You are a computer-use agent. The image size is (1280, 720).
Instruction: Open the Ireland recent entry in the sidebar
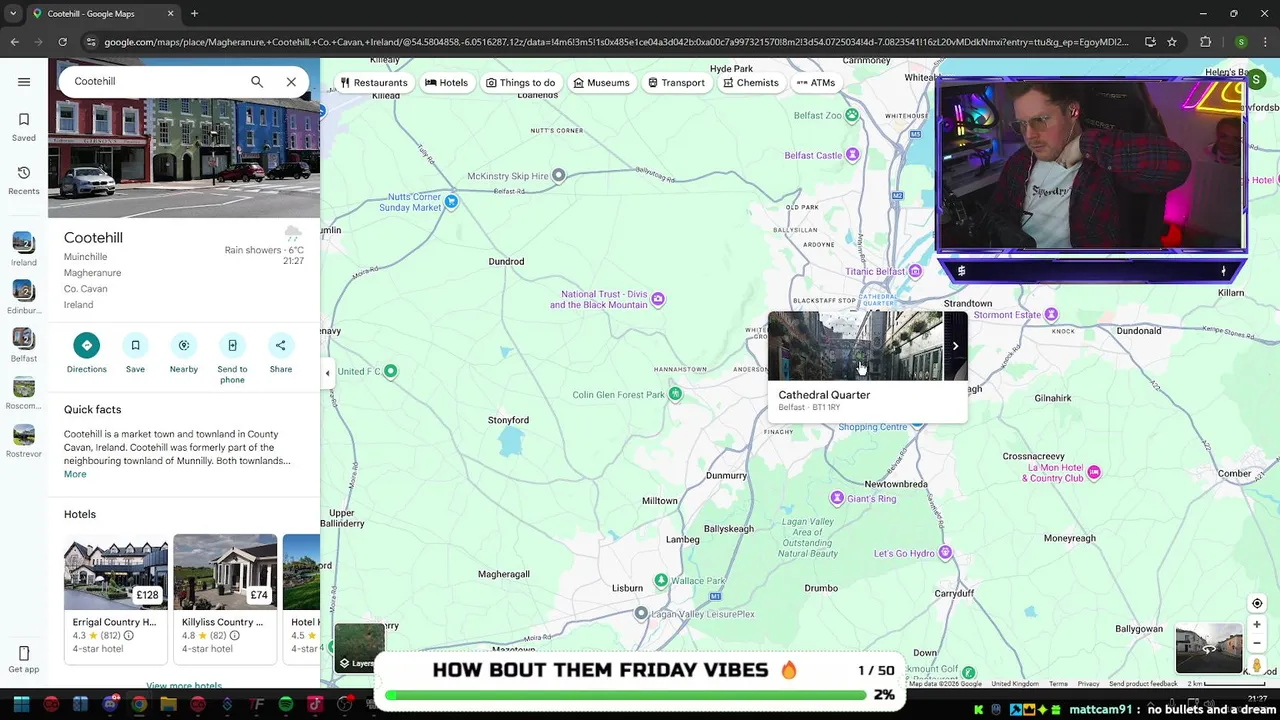24,249
